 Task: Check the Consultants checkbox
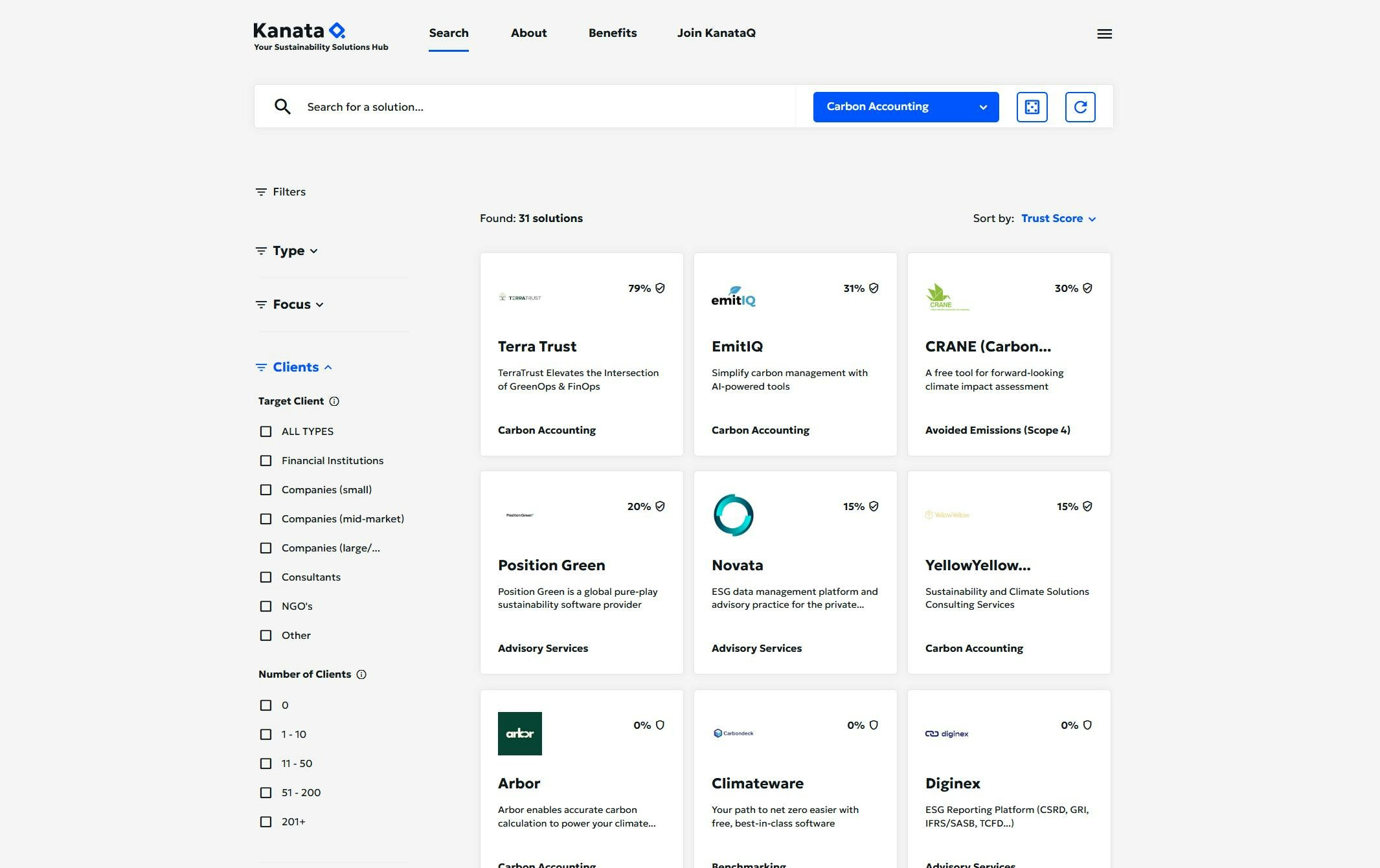266,577
